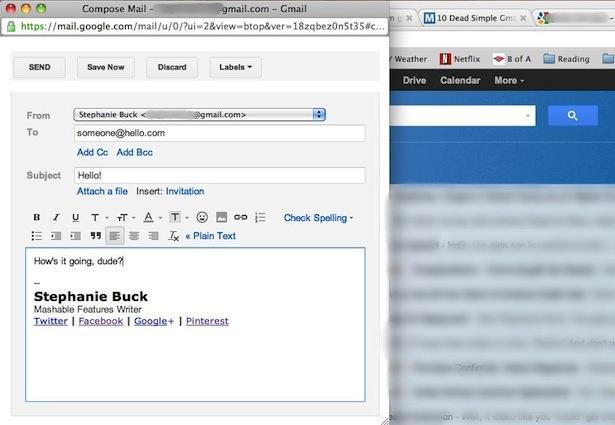Image resolution: width=615 pixels, height=425 pixels.
Task: Attach a file to the email
Action: 102,191
